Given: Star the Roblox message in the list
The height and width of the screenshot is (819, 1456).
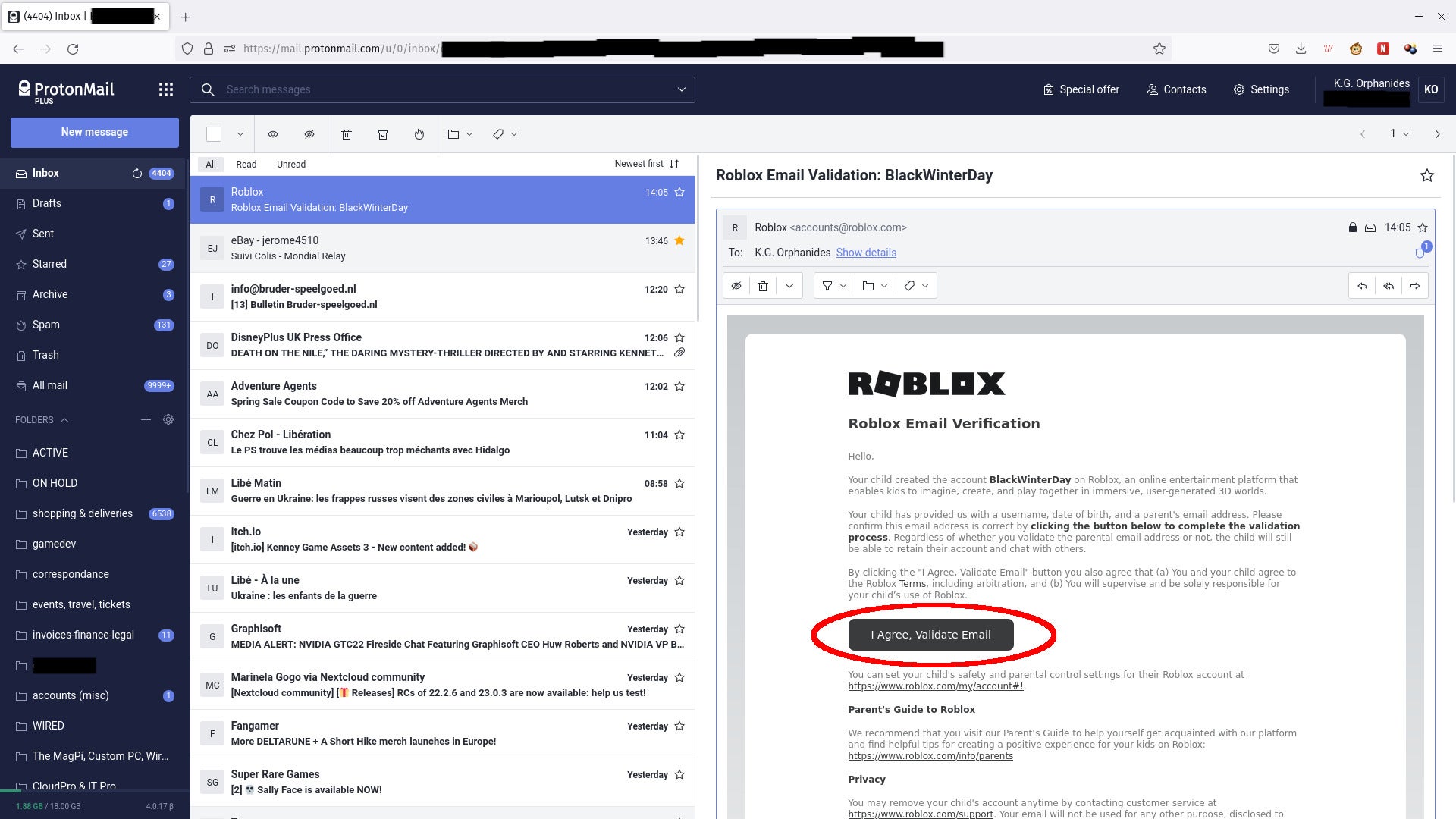Looking at the screenshot, I should point(679,192).
